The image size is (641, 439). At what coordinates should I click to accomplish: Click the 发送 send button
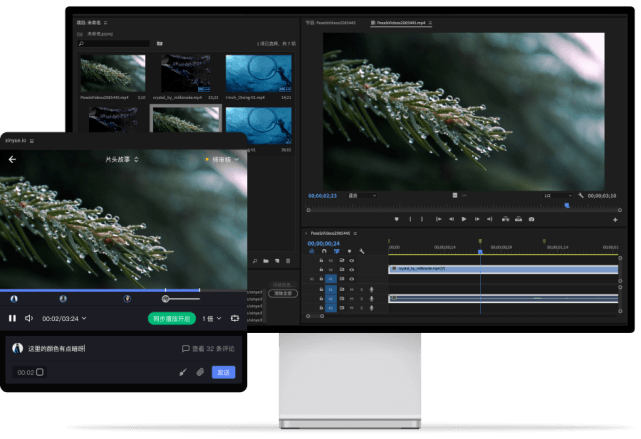pyautogui.click(x=223, y=372)
